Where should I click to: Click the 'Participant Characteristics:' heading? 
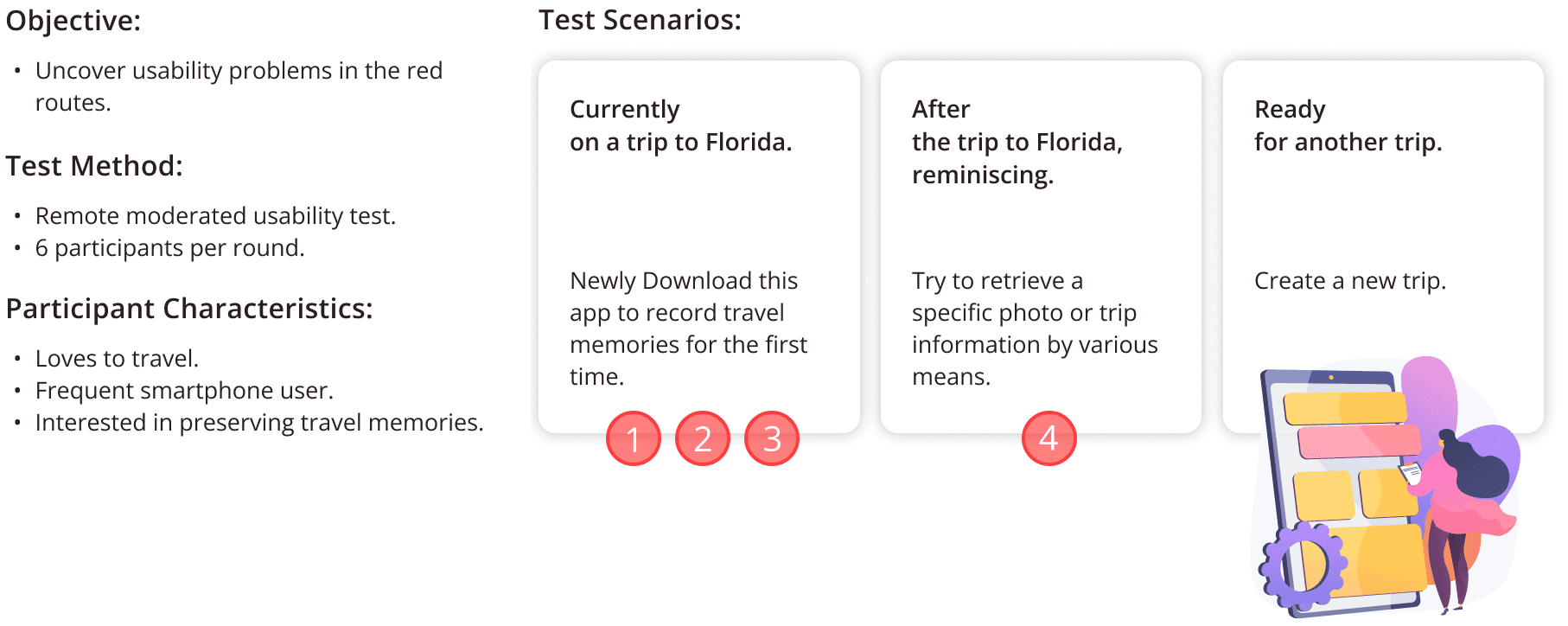pos(189,309)
